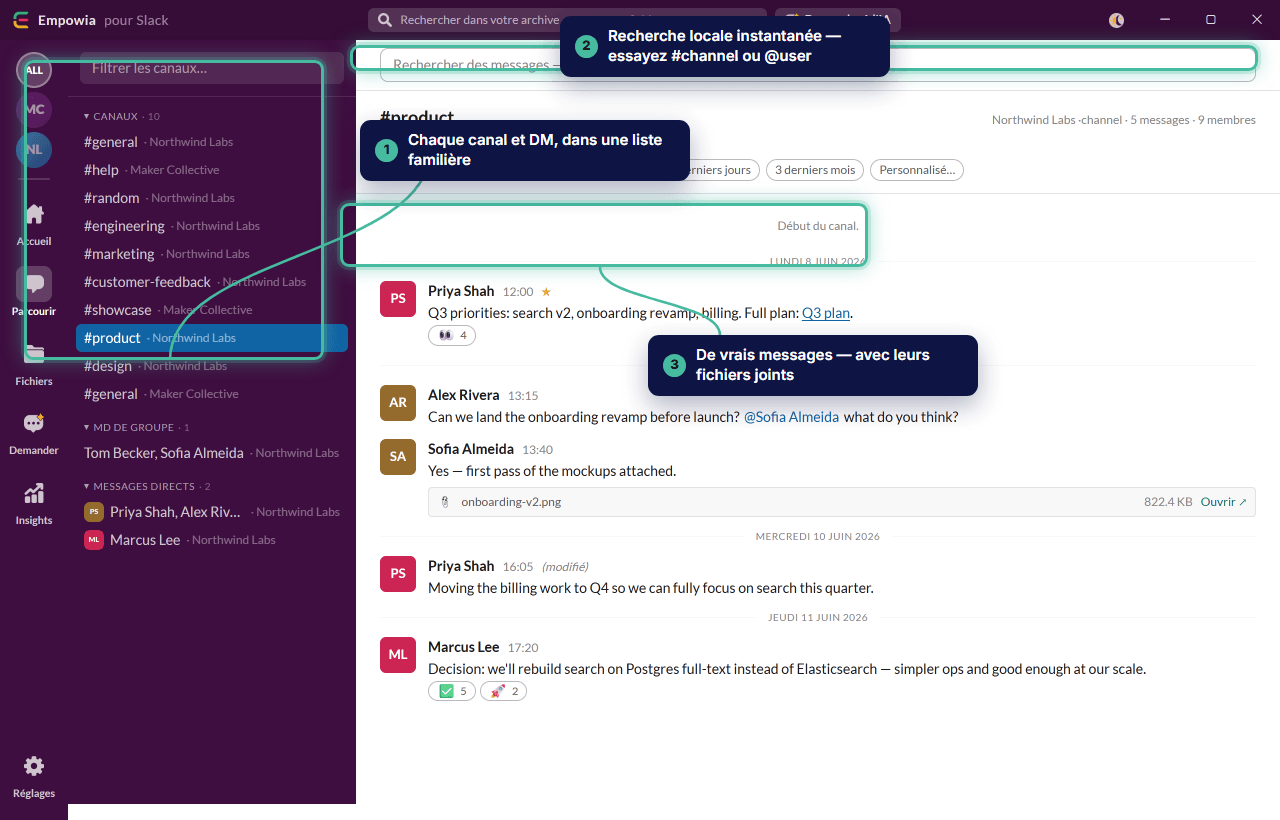The width and height of the screenshot is (1280, 820).
Task: Open the Insights chart icon
Action: [34, 493]
